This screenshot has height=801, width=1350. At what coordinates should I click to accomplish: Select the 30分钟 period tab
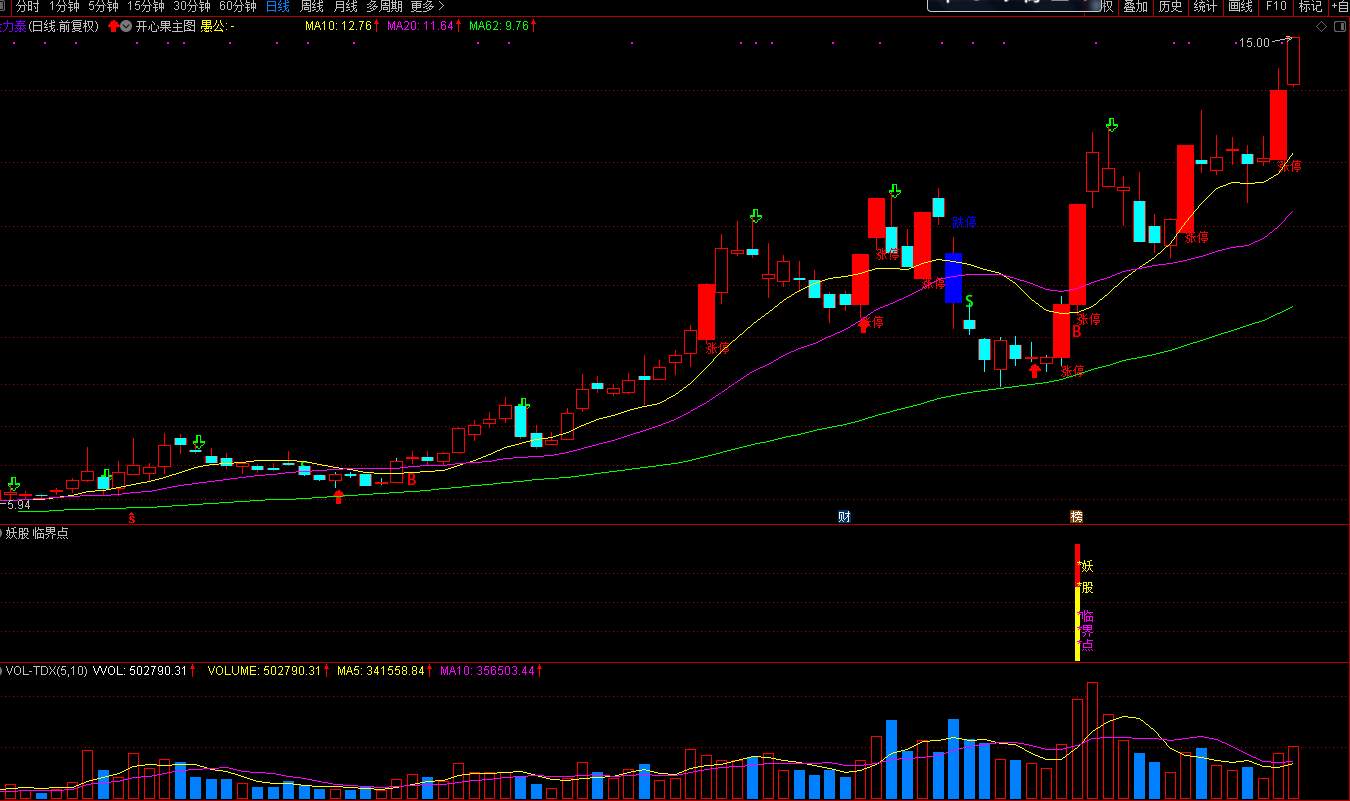tap(192, 6)
